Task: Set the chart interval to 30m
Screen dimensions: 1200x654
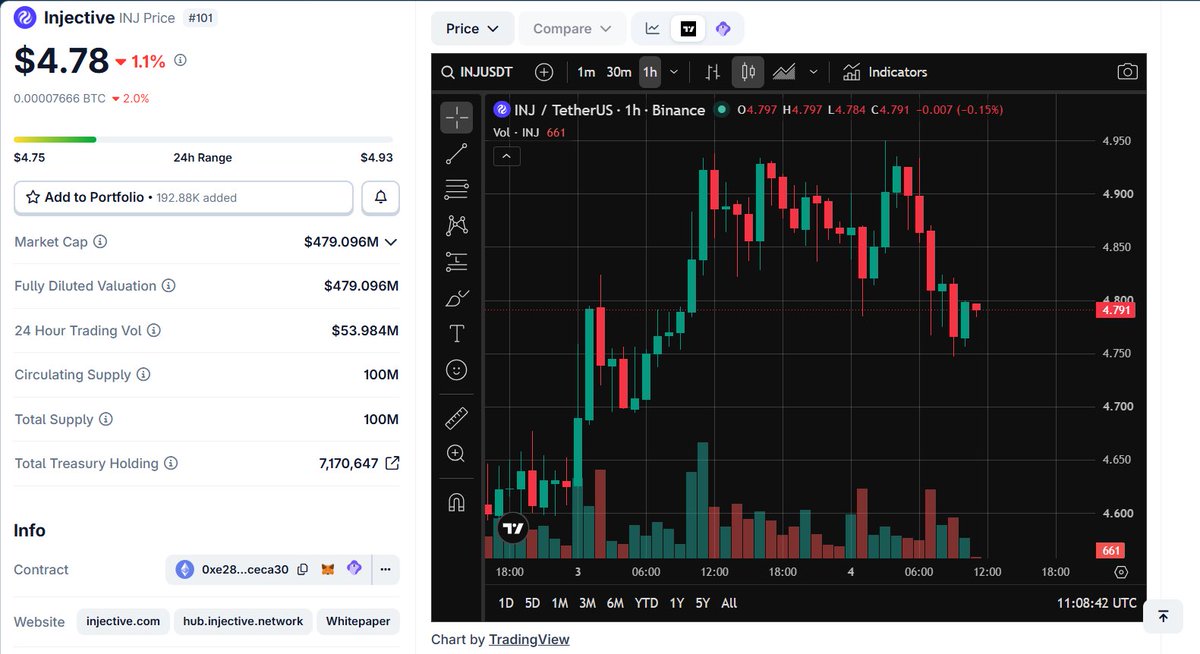Action: pos(619,72)
